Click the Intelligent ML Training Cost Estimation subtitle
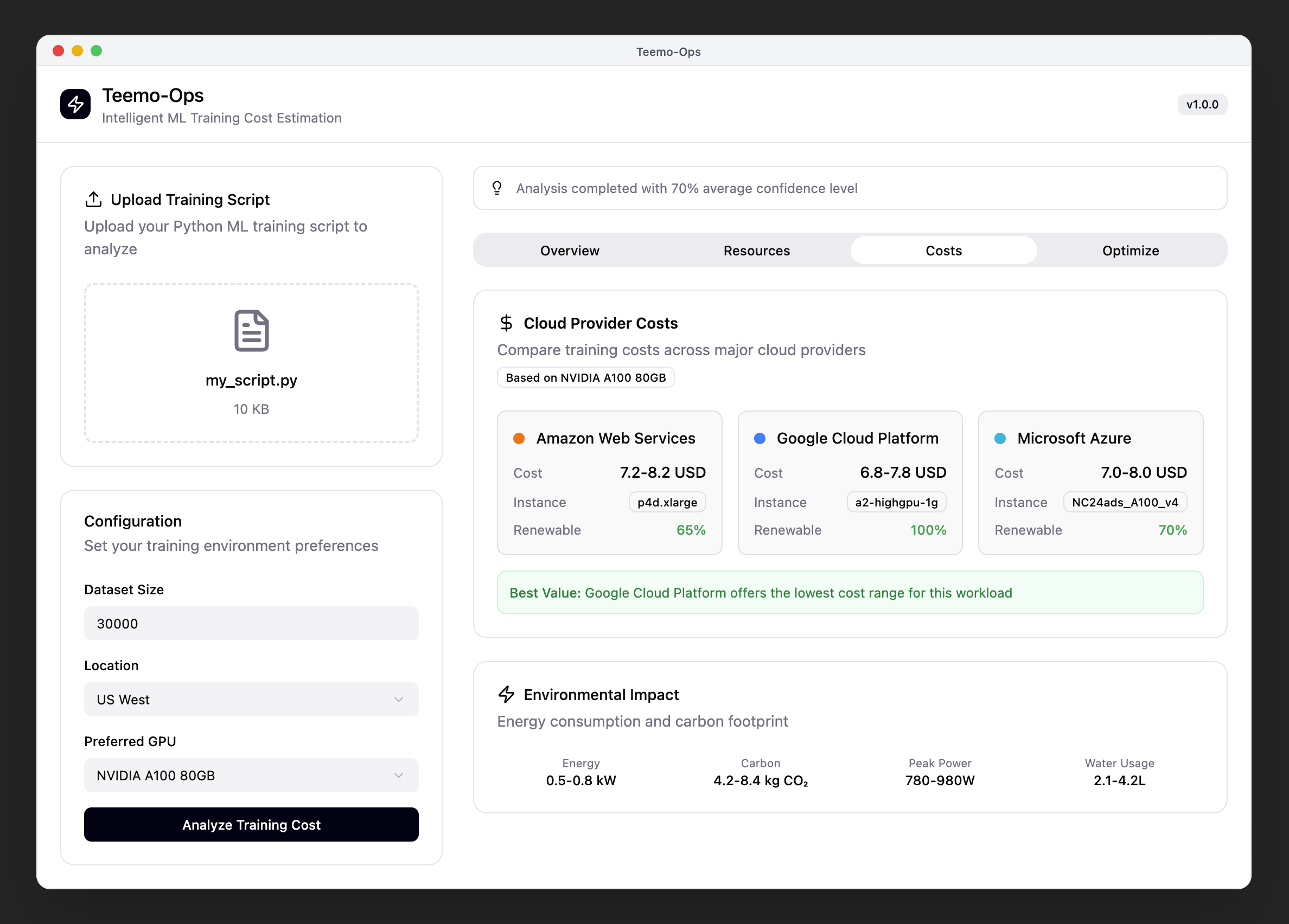The height and width of the screenshot is (924, 1289). [222, 118]
